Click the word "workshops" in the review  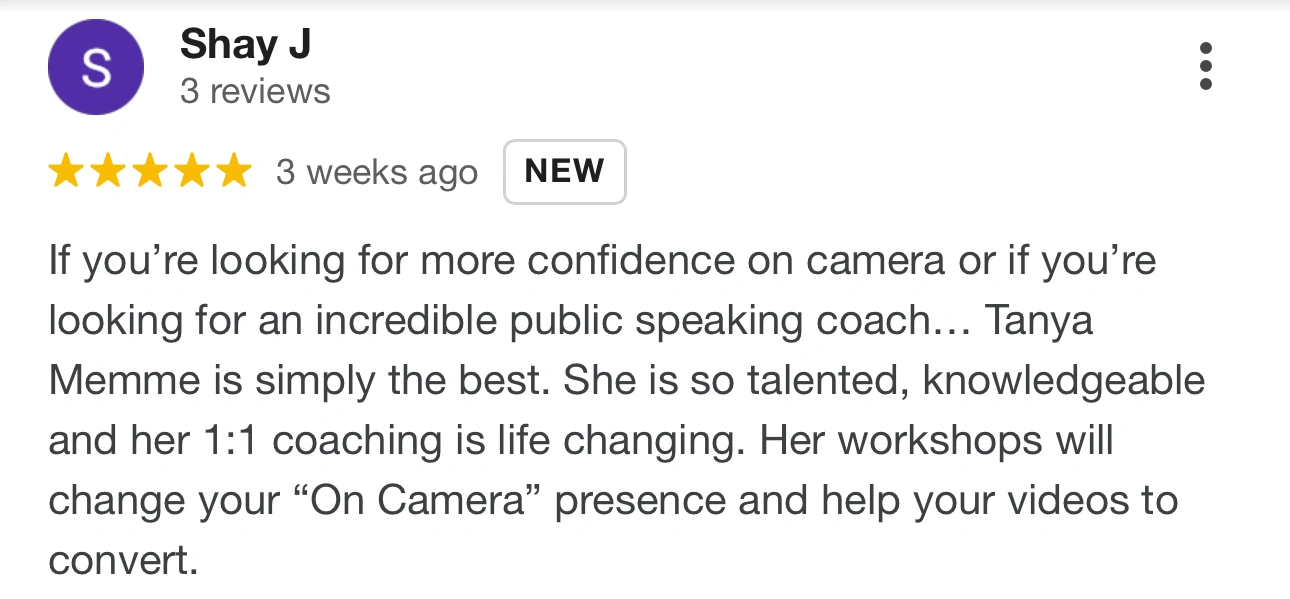click(1005, 440)
